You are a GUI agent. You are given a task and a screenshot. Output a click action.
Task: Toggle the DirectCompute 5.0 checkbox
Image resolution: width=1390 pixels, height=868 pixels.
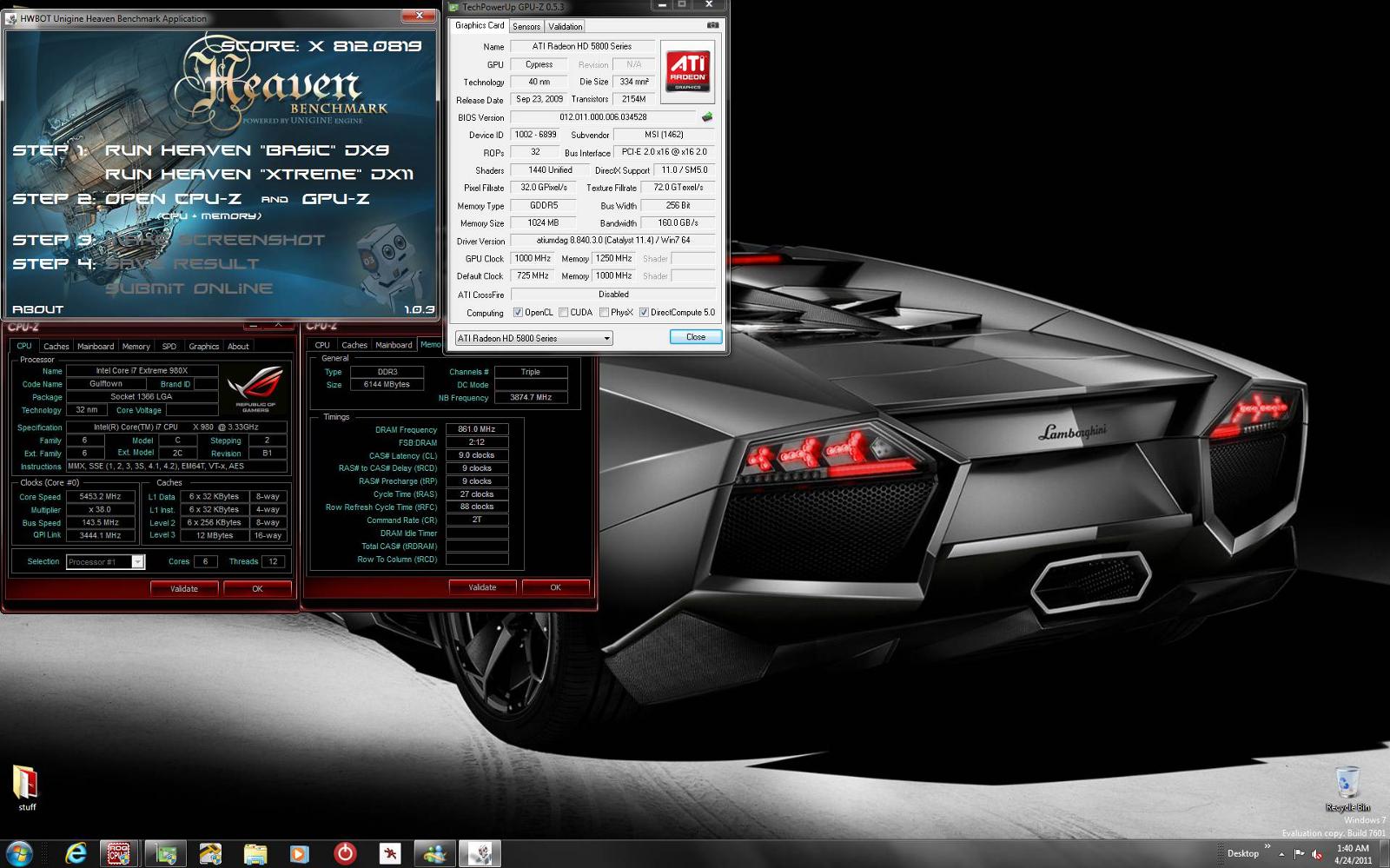[x=644, y=313]
